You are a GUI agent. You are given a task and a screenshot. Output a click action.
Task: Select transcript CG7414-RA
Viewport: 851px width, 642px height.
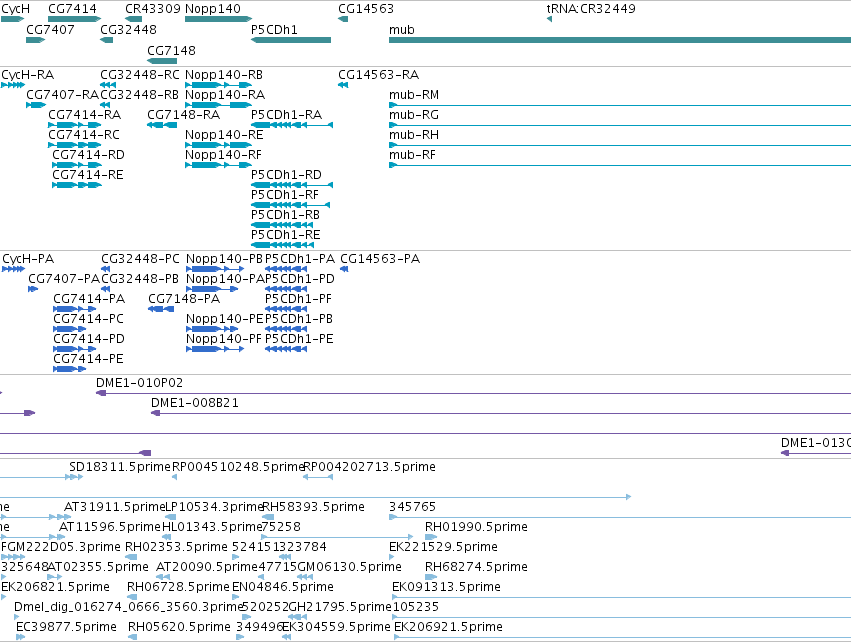(85, 115)
